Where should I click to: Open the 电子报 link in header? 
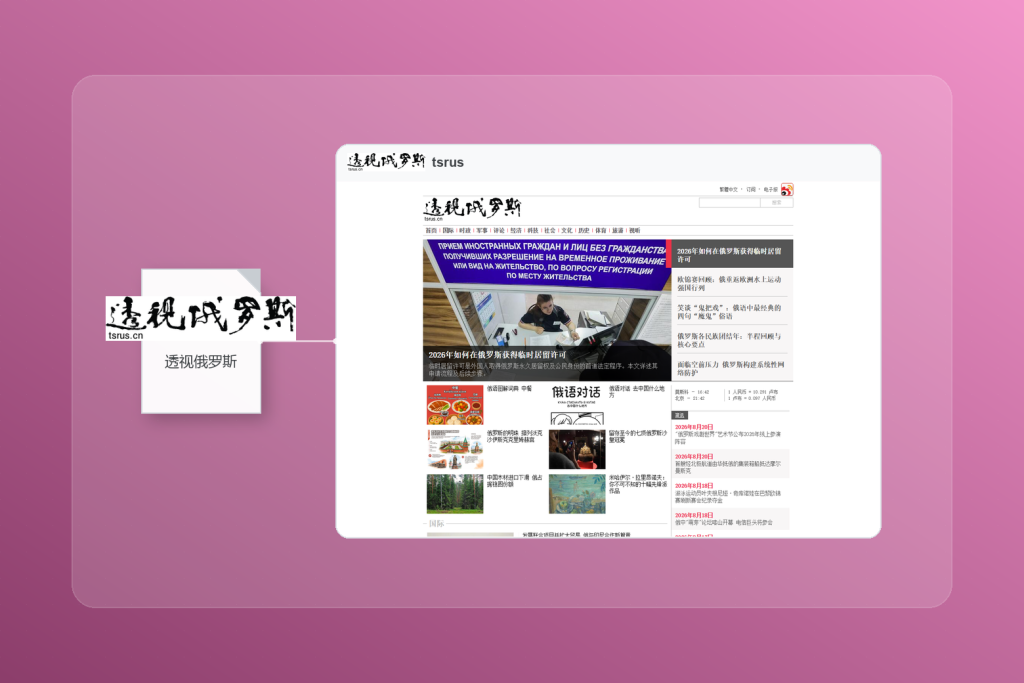(x=771, y=189)
